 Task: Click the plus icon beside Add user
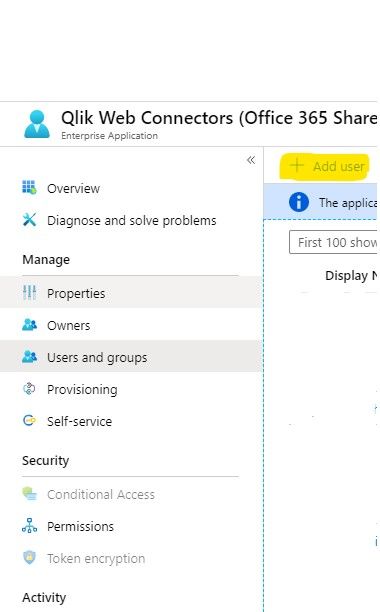click(297, 165)
